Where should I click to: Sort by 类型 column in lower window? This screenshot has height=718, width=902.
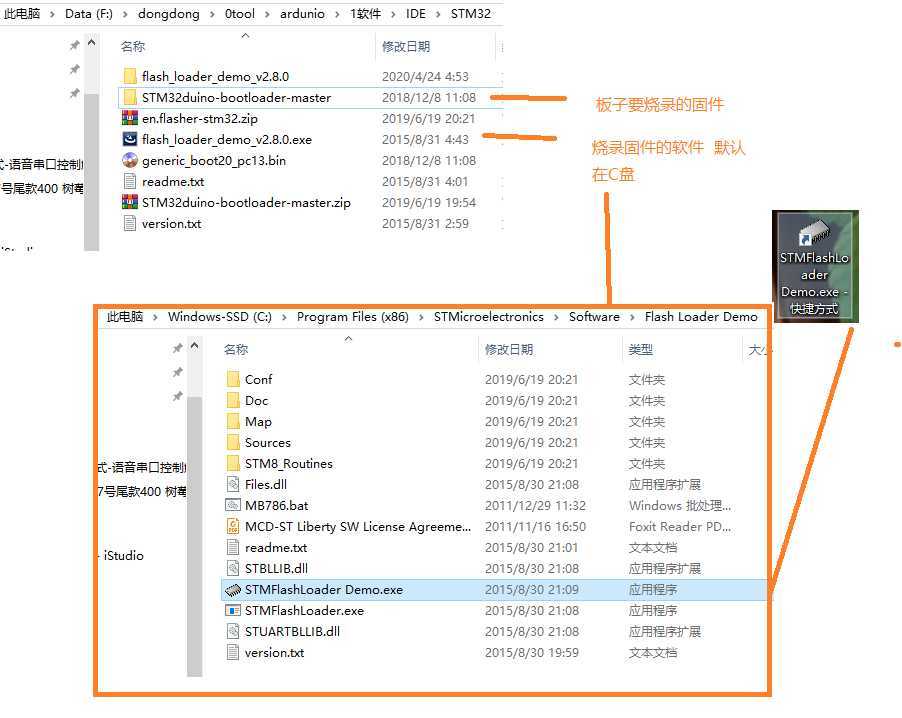pyautogui.click(x=640, y=349)
